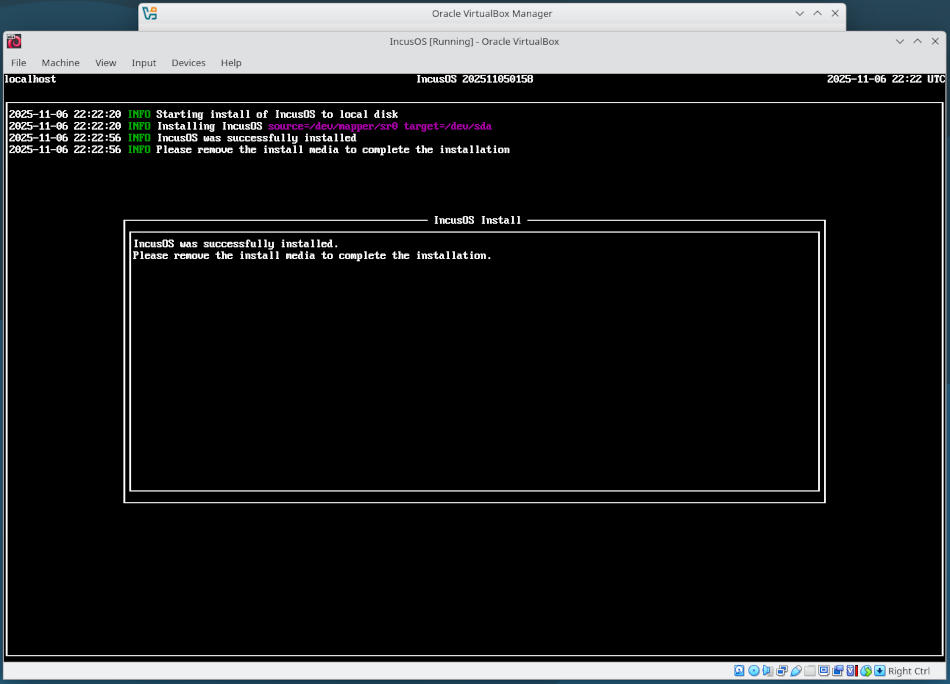Click the hard disk activity status icon
This screenshot has width=950, height=684.
tap(739, 670)
